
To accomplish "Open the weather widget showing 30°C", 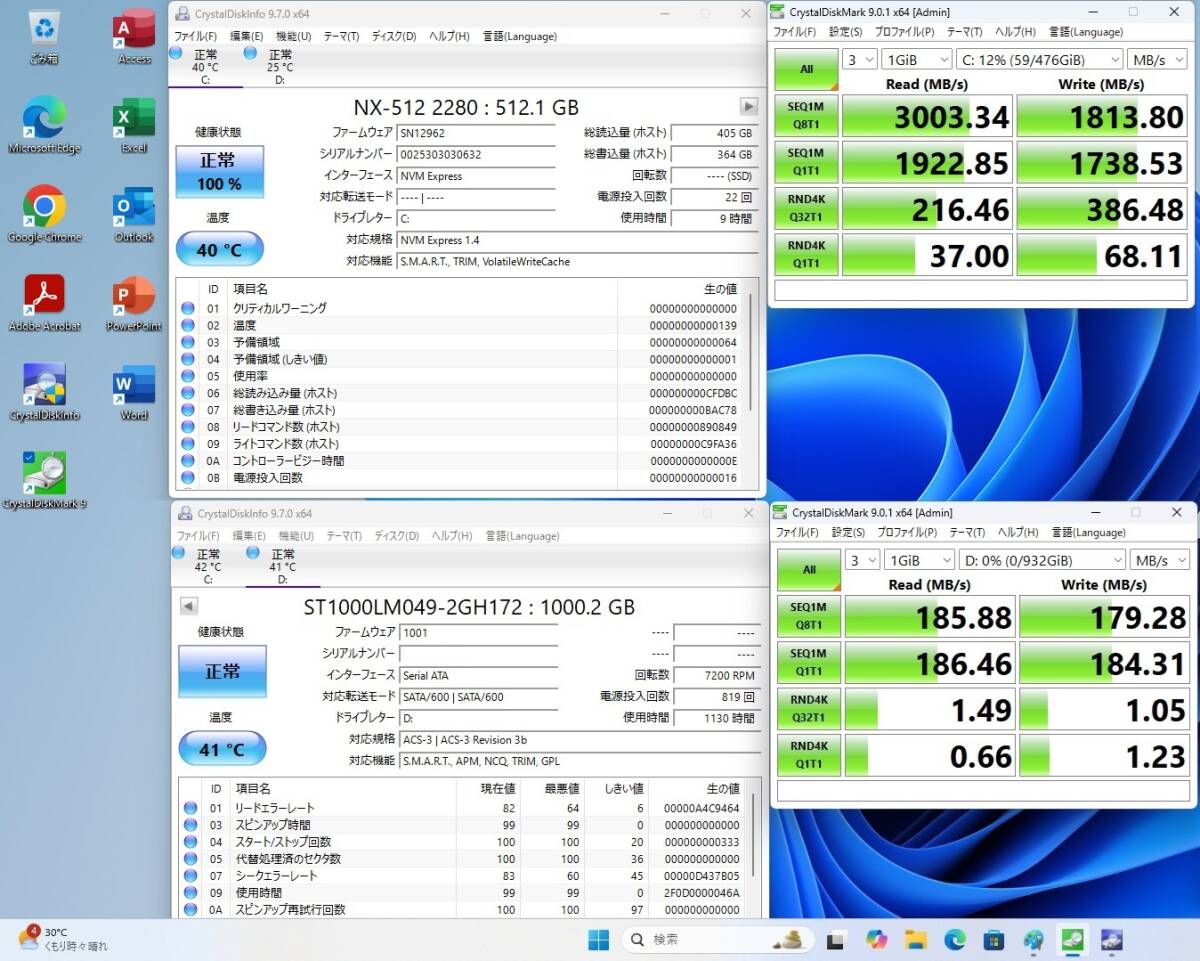I will pyautogui.click(x=62, y=939).
